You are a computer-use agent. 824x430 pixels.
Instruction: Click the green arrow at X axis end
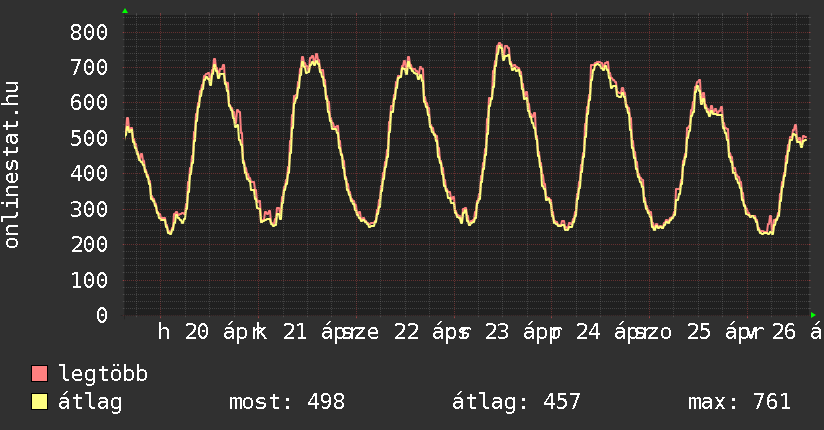[812, 314]
